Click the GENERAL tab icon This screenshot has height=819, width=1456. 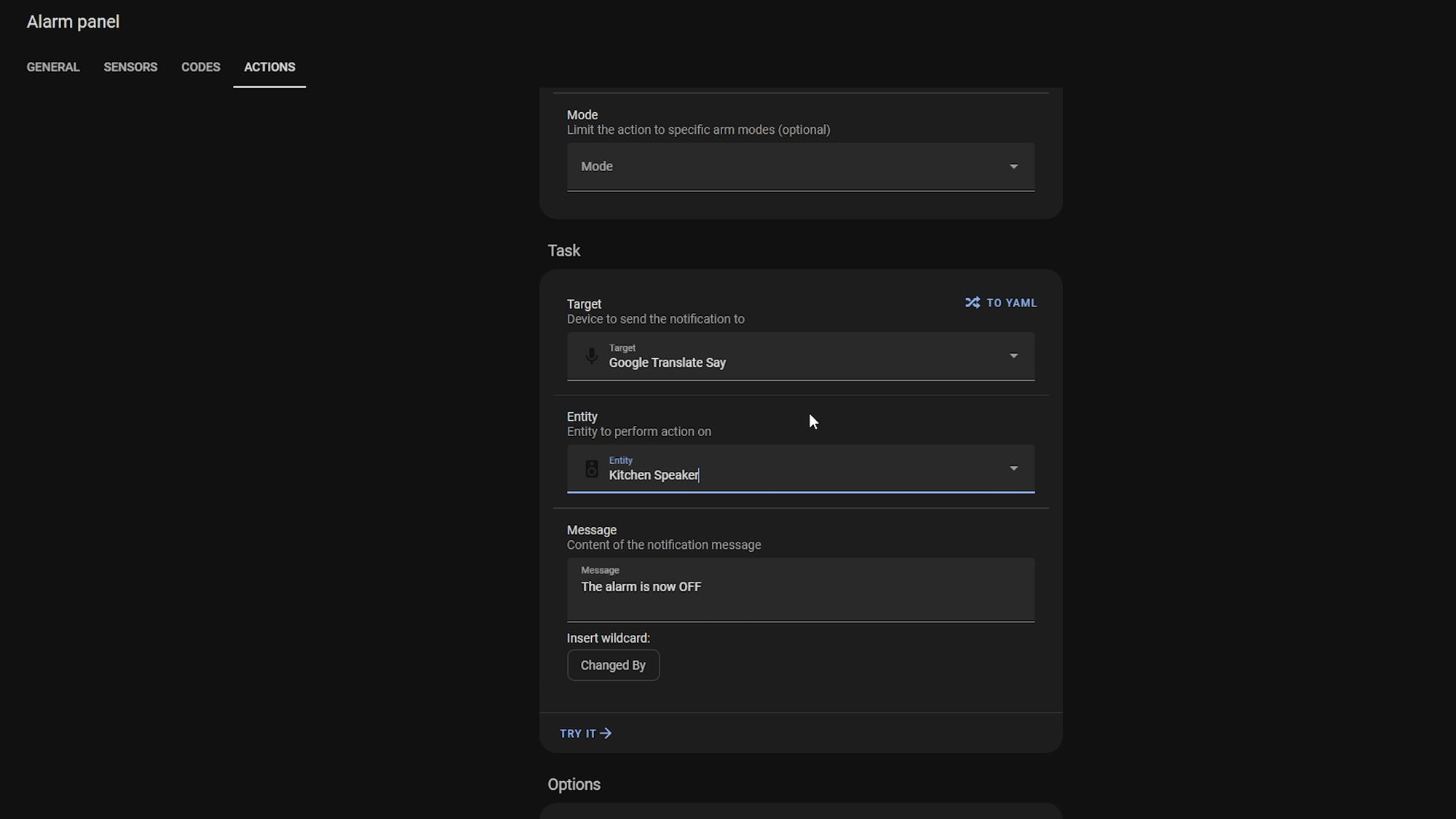(x=52, y=67)
